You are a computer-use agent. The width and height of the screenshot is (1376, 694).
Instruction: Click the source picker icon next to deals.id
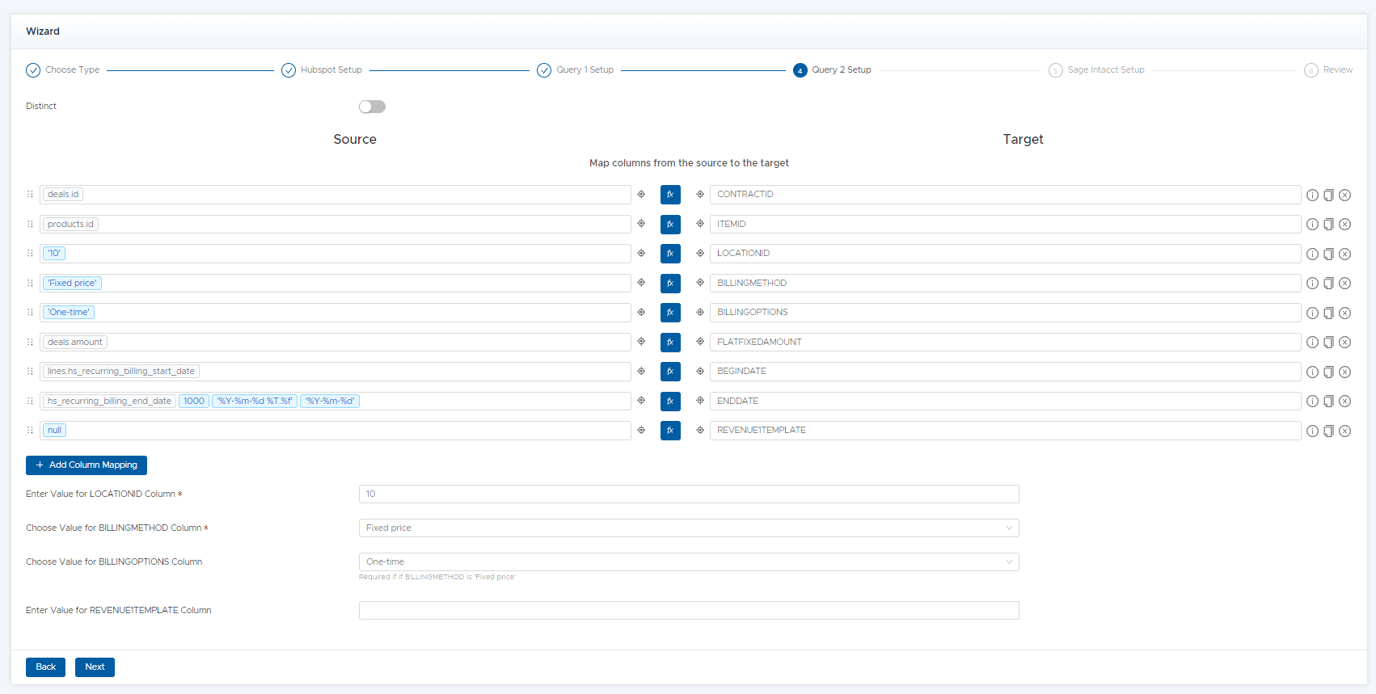[x=641, y=194]
